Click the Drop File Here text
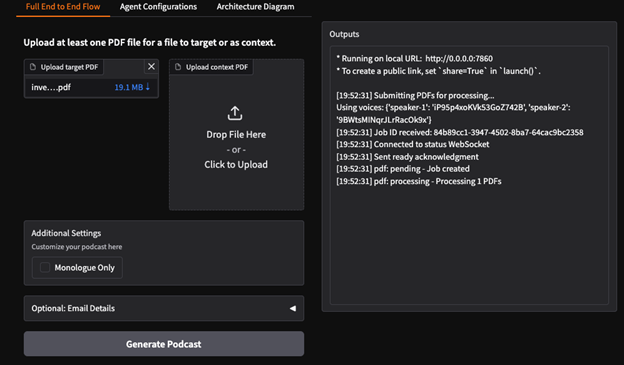This screenshot has height=365, width=624. 236,135
